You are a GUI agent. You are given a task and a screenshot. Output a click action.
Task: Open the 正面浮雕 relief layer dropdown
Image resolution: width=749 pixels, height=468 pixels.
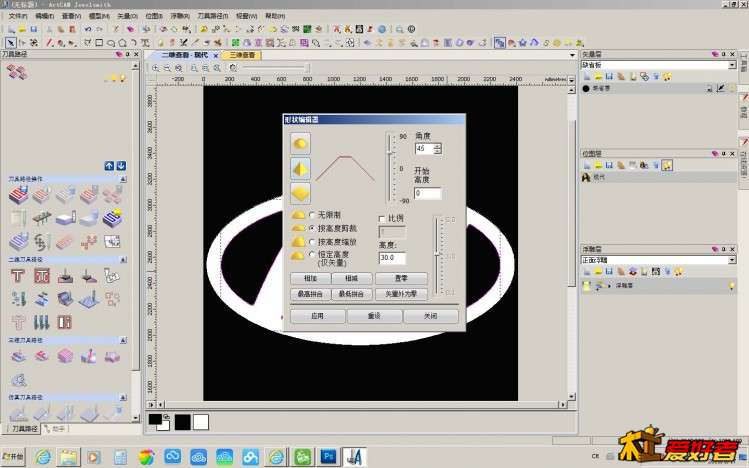click(732, 260)
